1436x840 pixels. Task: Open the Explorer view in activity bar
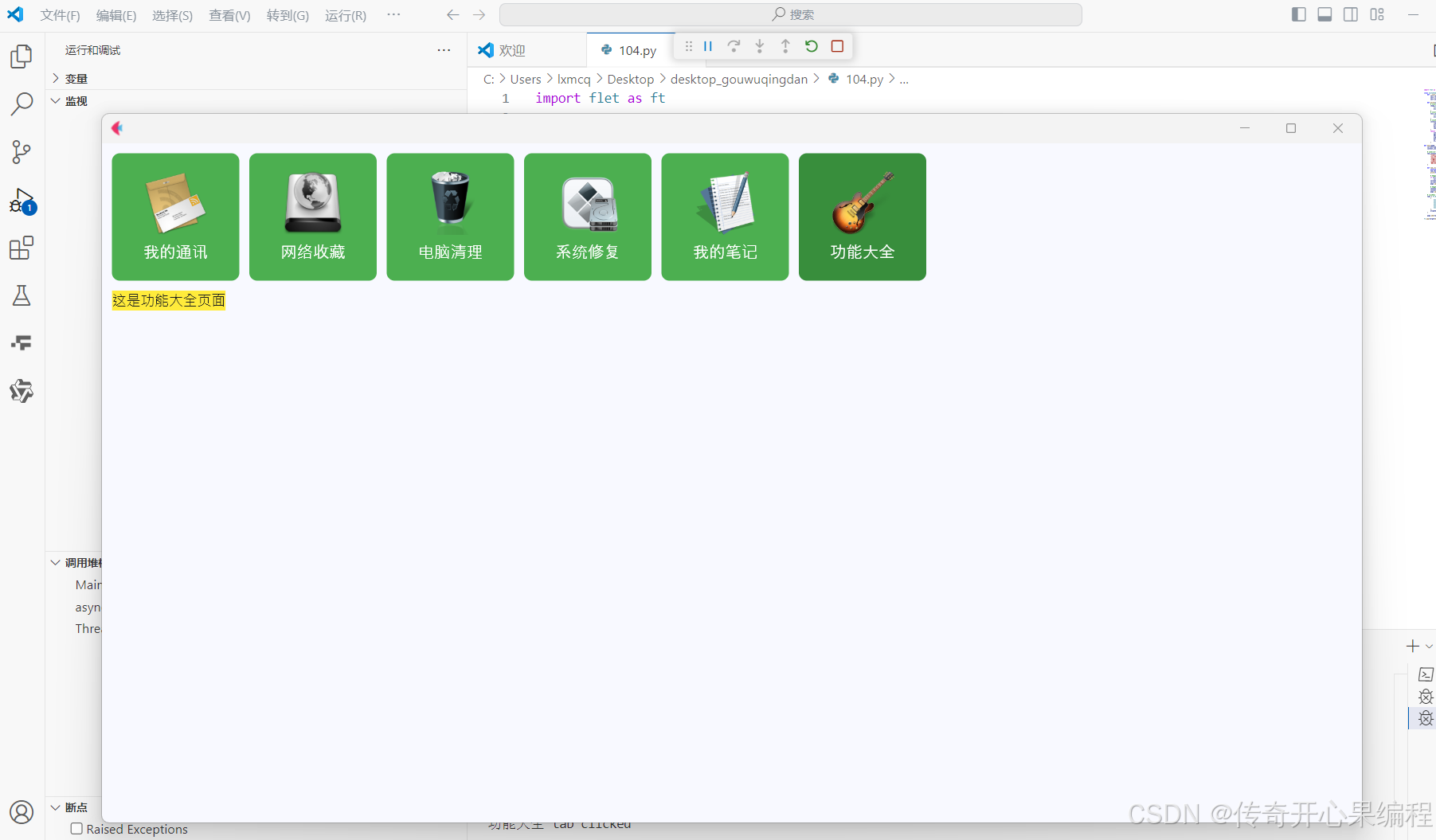[x=22, y=57]
